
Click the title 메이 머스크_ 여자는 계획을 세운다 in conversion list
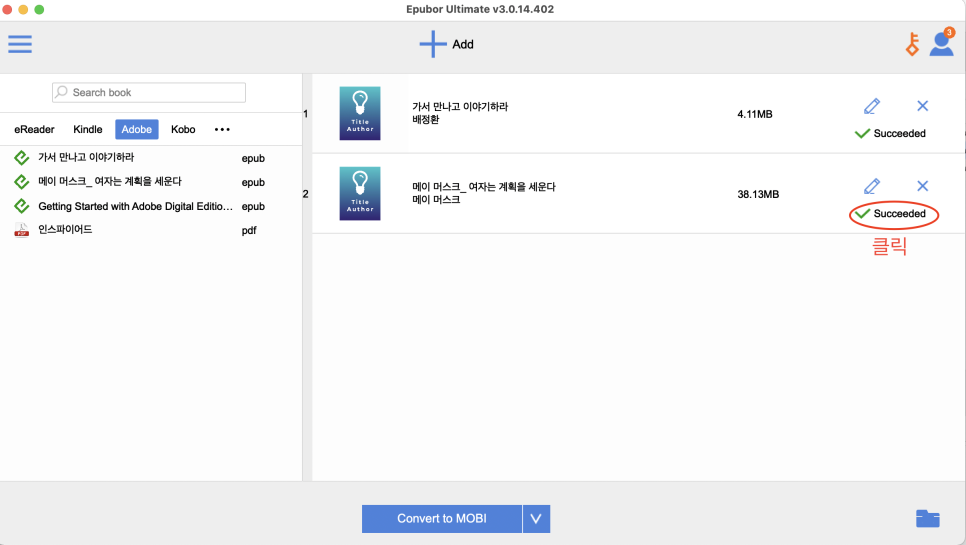click(484, 187)
